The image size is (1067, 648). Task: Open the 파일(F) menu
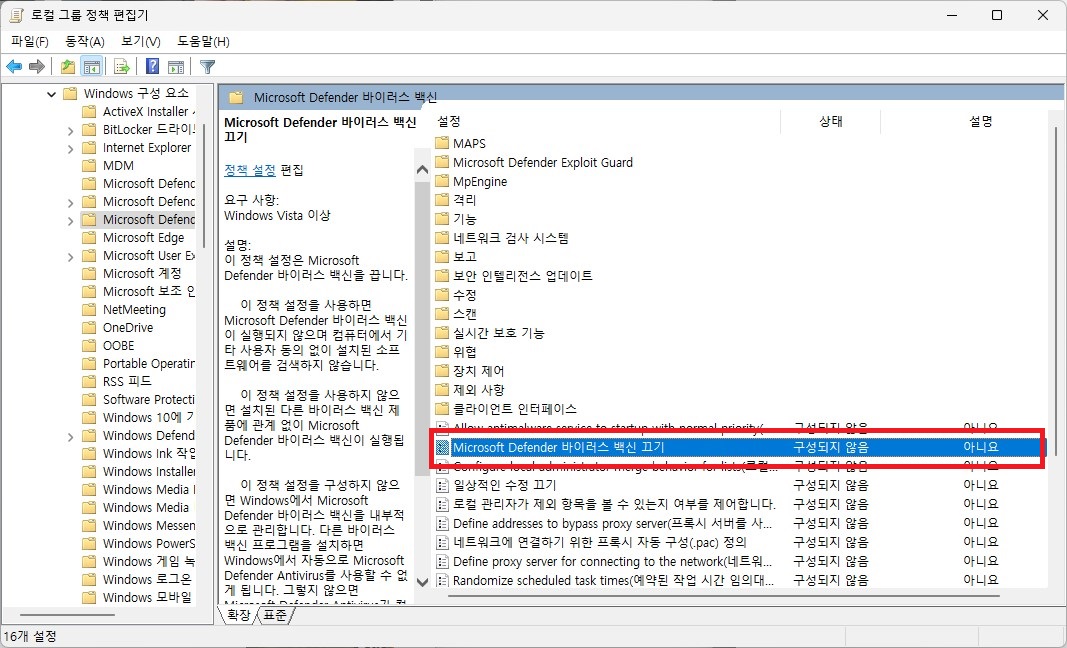click(30, 42)
